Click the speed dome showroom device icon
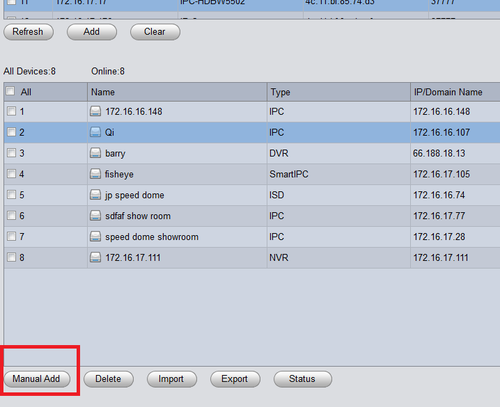Screen dimensions: 500x407 click(x=95, y=237)
